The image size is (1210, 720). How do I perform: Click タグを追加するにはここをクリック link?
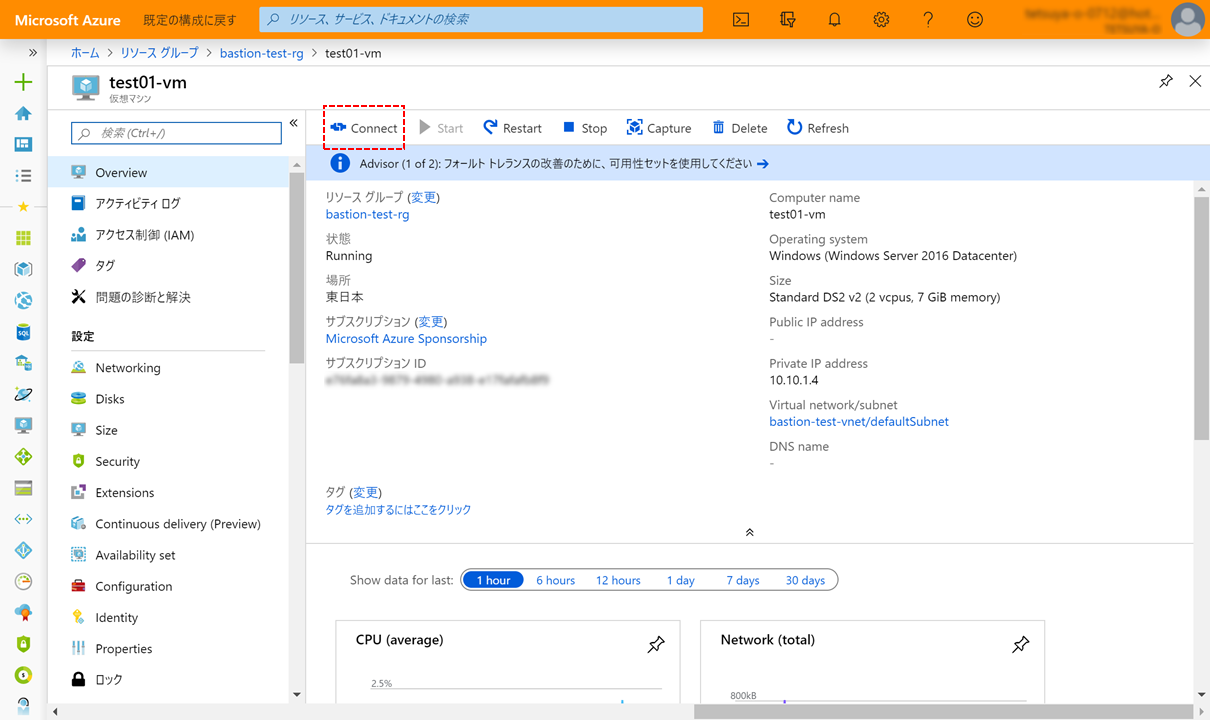click(398, 510)
